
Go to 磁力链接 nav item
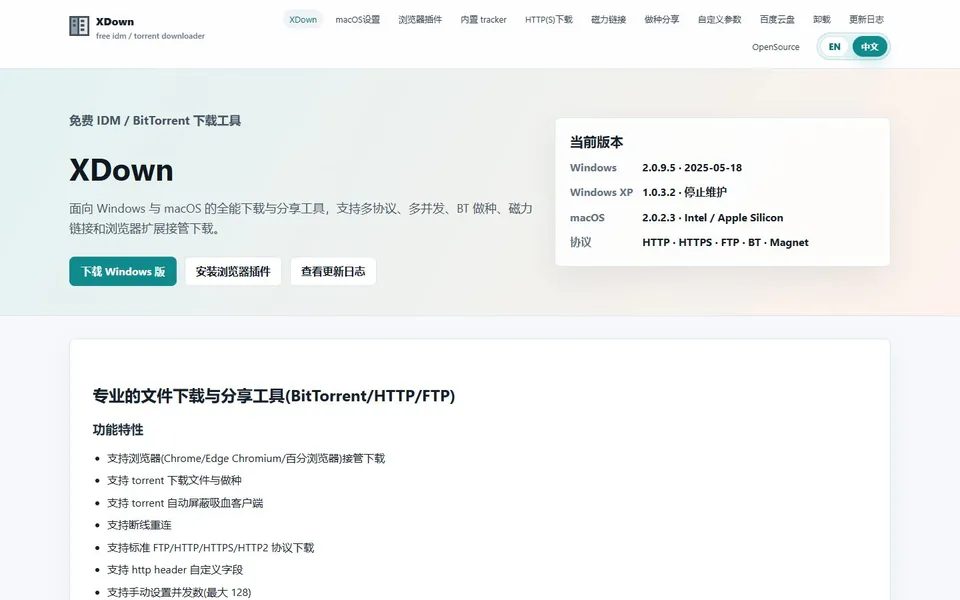coord(609,20)
